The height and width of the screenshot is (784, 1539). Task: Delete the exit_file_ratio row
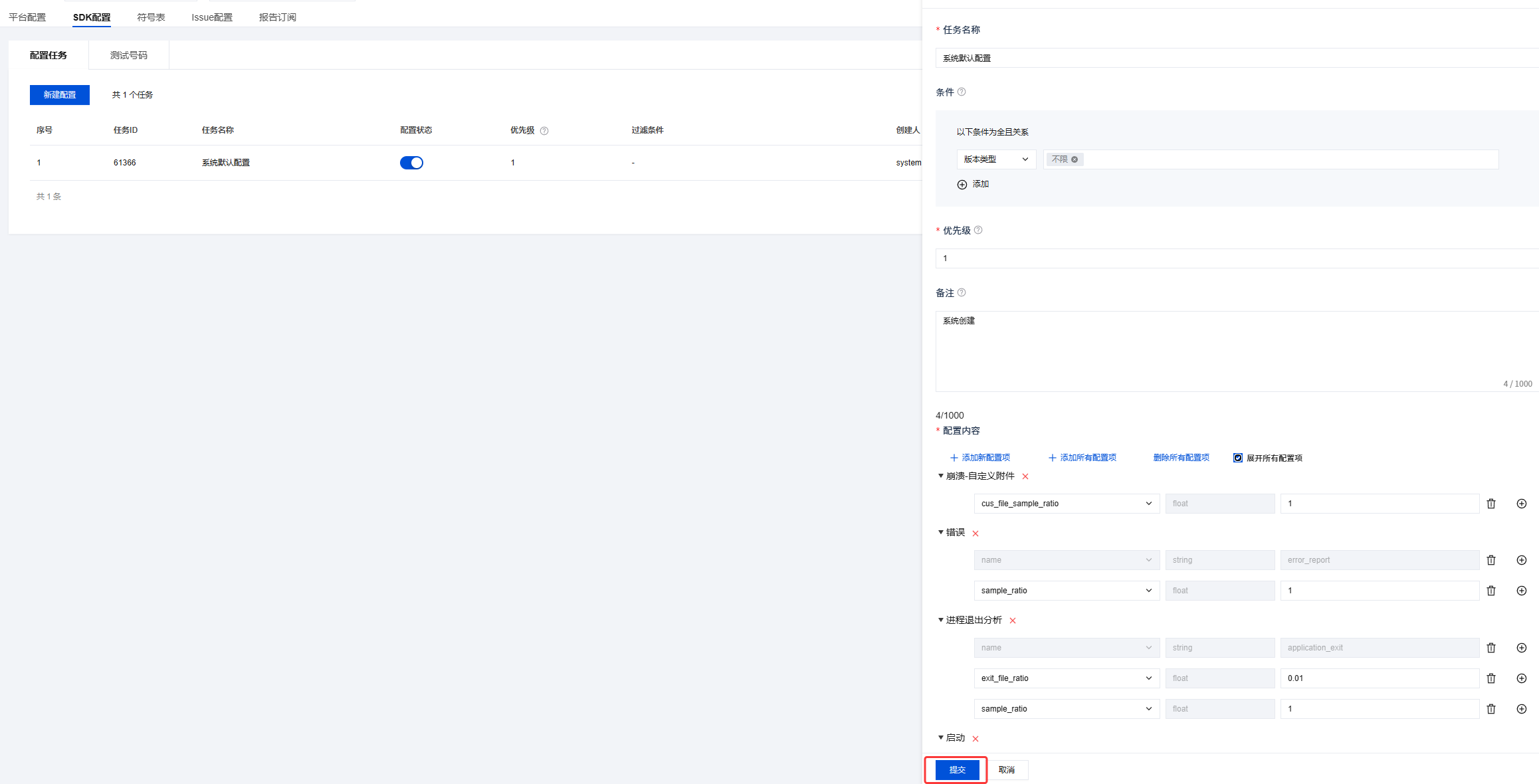click(1491, 678)
